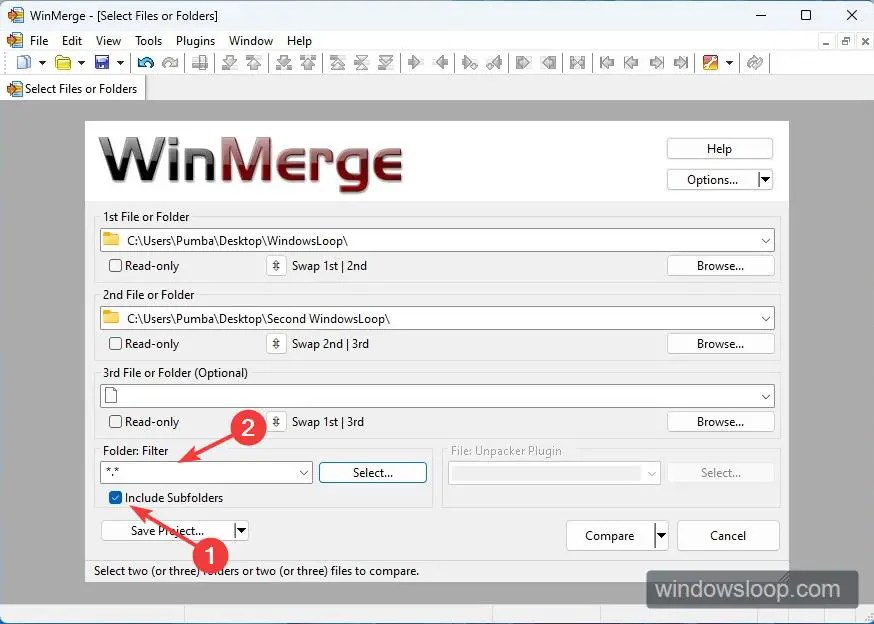Click the Compare button
Viewport: 874px width, 624px height.
610,536
